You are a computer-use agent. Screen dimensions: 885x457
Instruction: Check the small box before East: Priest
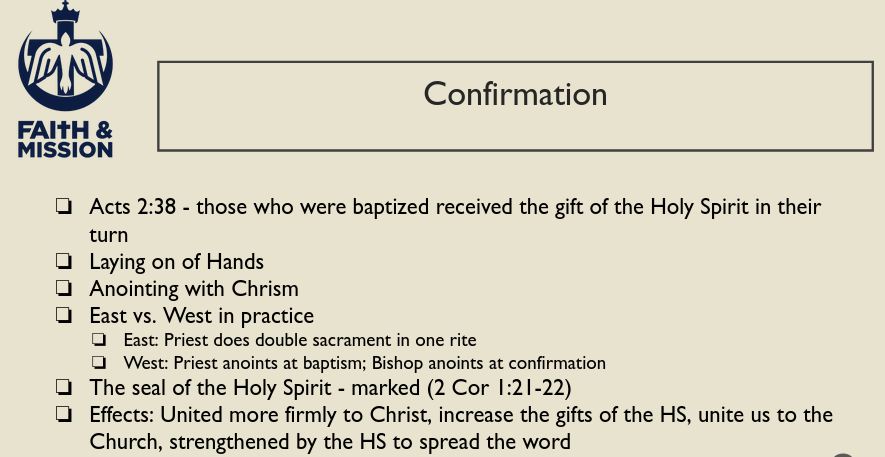(x=99, y=341)
